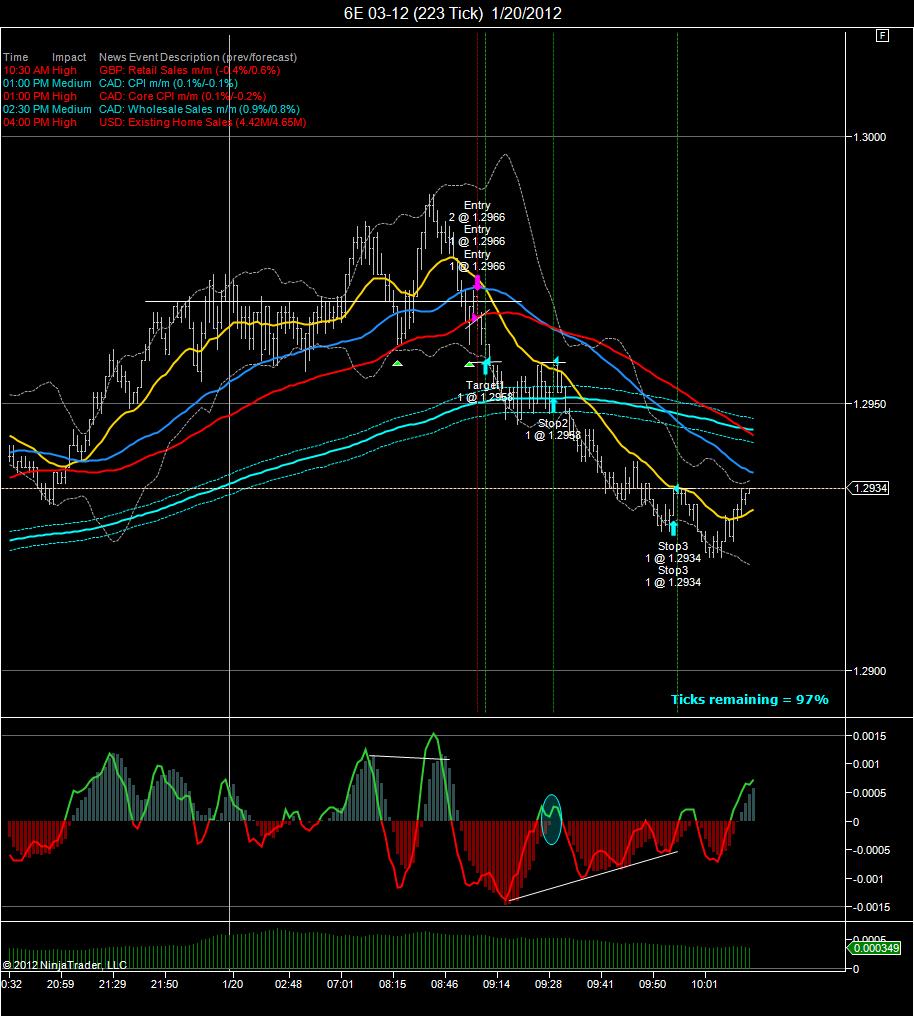
Task: Click the Ticks remaining = 97% text
Action: pyautogui.click(x=749, y=699)
